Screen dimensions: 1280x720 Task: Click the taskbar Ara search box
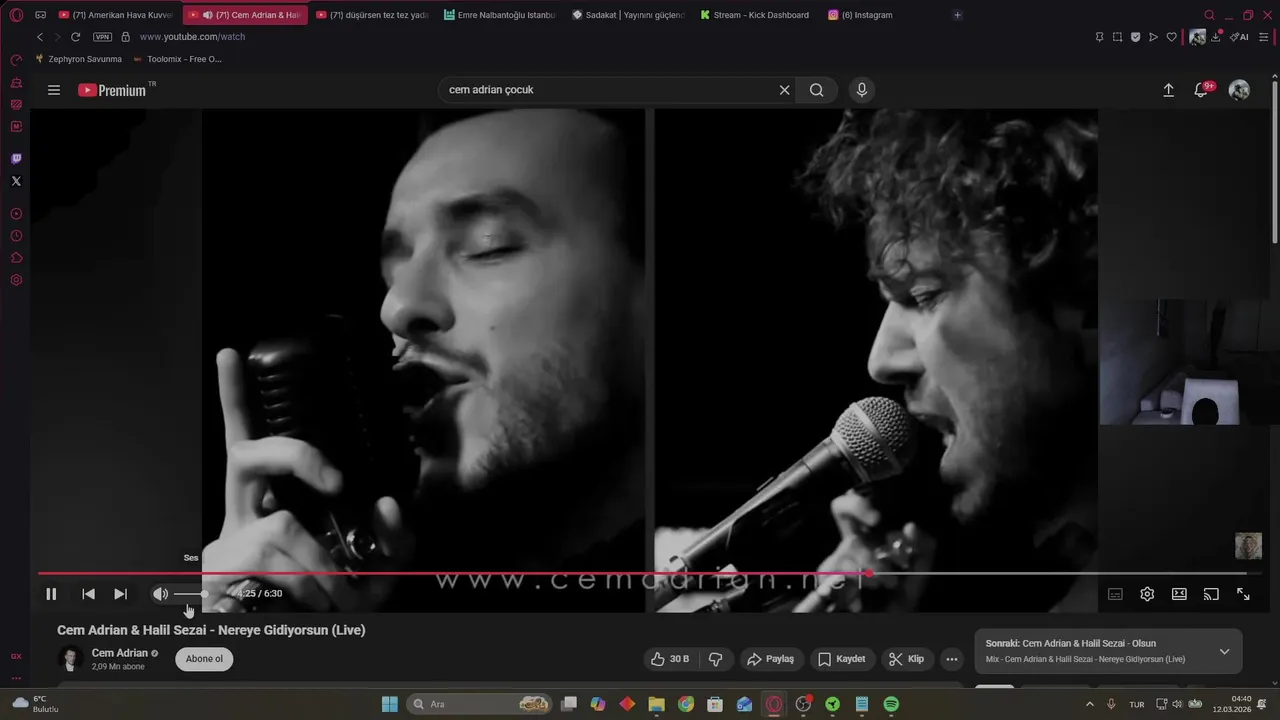pyautogui.click(x=479, y=704)
